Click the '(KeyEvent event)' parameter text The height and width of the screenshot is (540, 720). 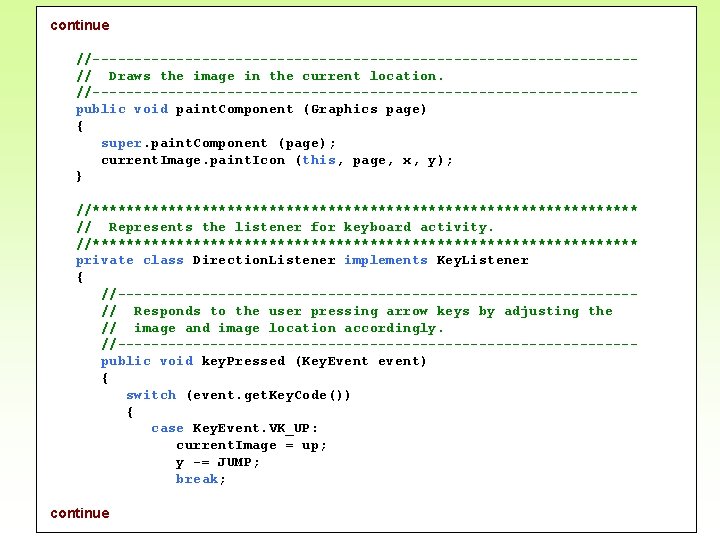click(361, 361)
